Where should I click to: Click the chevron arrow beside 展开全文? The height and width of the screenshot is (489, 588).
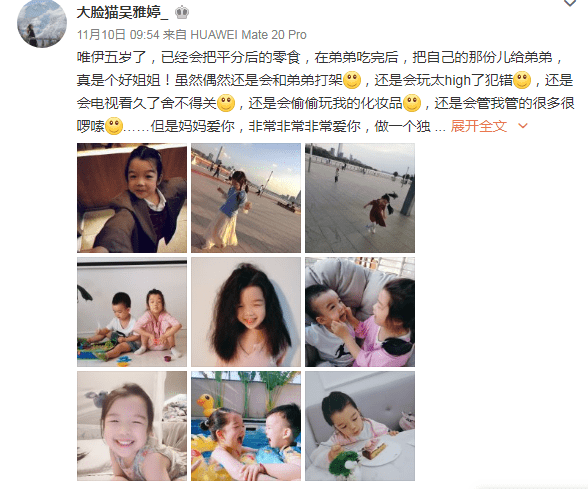click(522, 126)
